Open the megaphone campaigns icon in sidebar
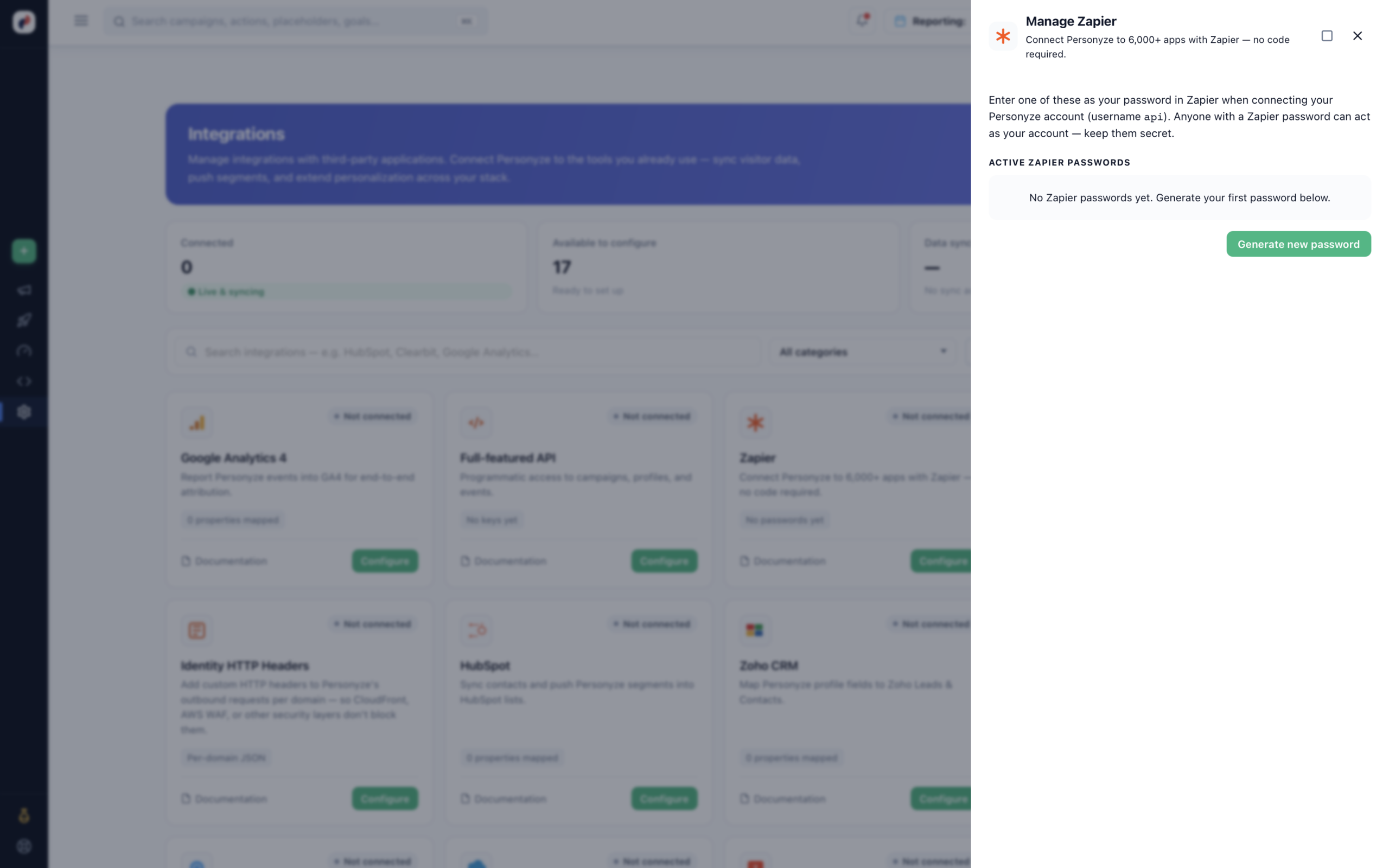Image resolution: width=1389 pixels, height=868 pixels. (x=24, y=290)
